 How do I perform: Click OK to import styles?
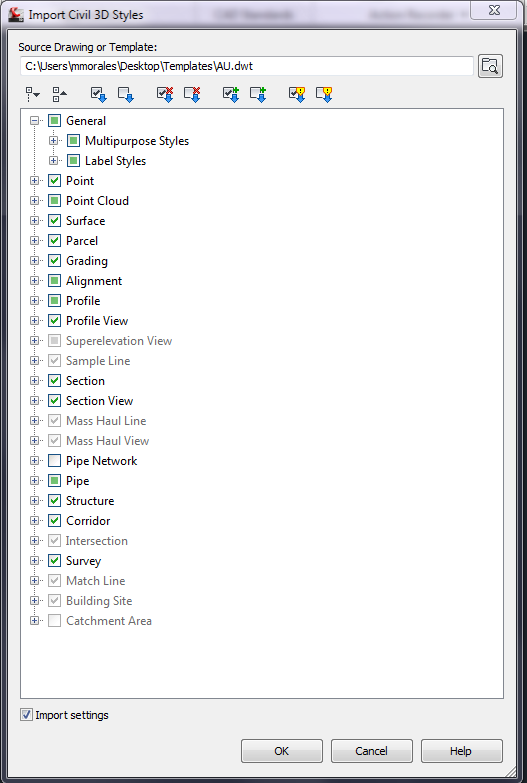coord(282,751)
